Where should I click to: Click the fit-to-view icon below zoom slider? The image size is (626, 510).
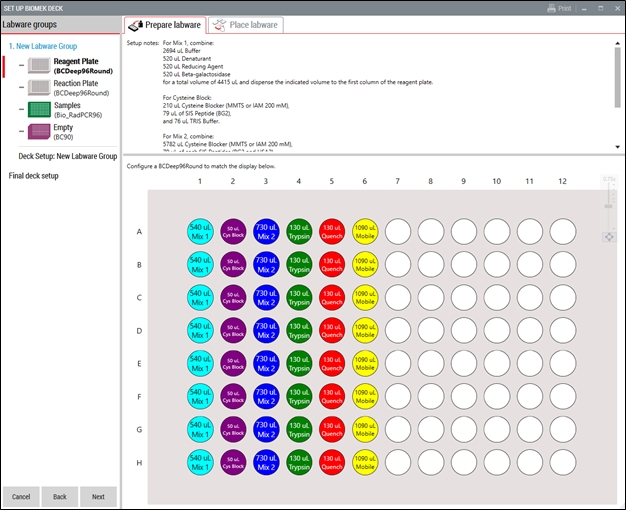(609, 238)
